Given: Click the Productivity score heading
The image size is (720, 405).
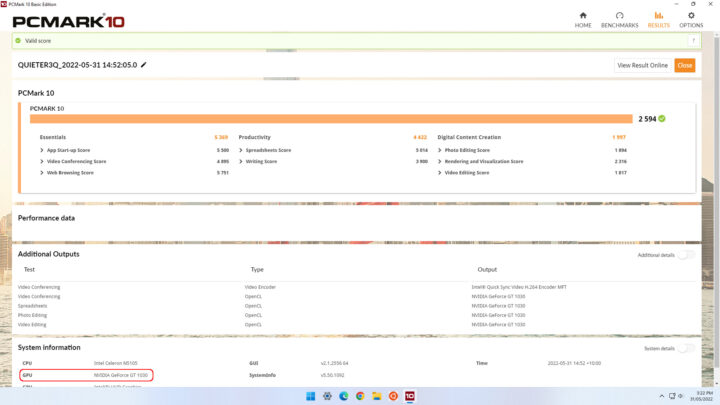Looking at the screenshot, I should (x=254, y=137).
